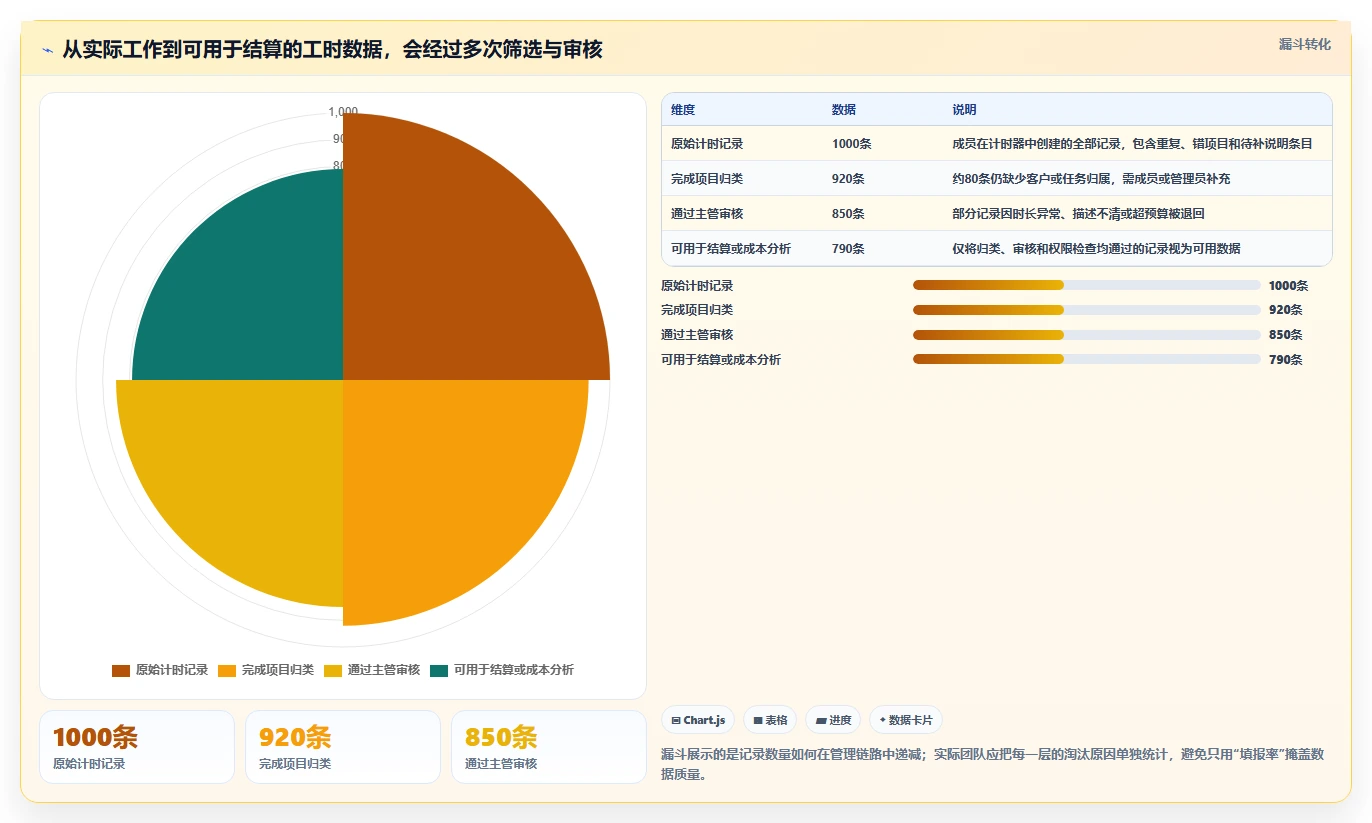This screenshot has width=1372, height=823.
Task: Click the 790条 value in the table
Action: pyautogui.click(x=848, y=249)
